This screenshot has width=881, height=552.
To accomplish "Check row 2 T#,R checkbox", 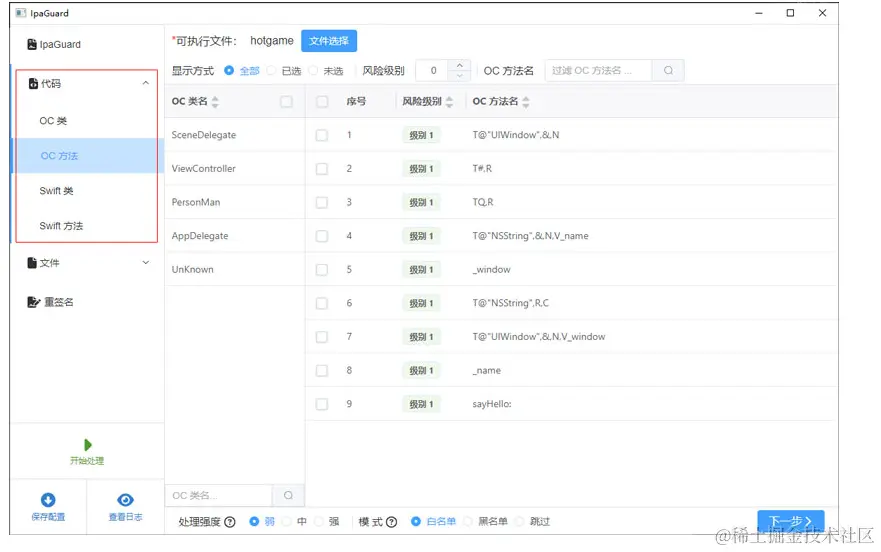I will [322, 169].
